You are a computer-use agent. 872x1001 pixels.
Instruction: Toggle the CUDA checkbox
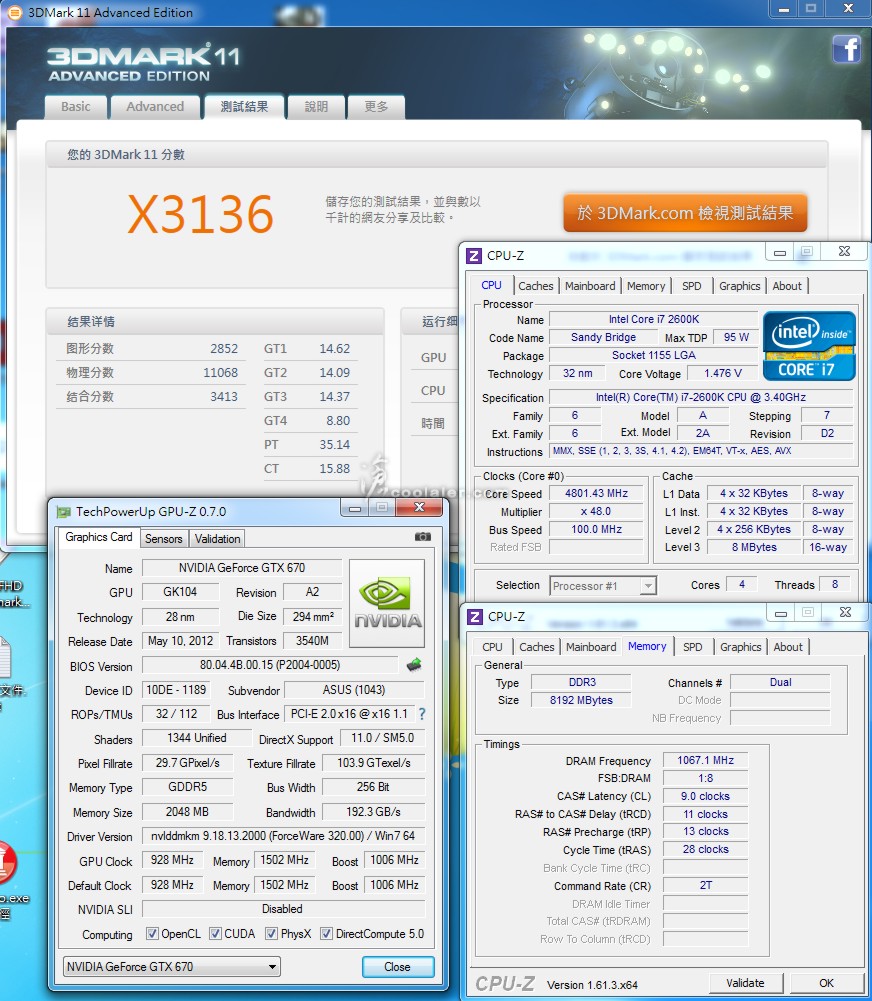coord(215,934)
